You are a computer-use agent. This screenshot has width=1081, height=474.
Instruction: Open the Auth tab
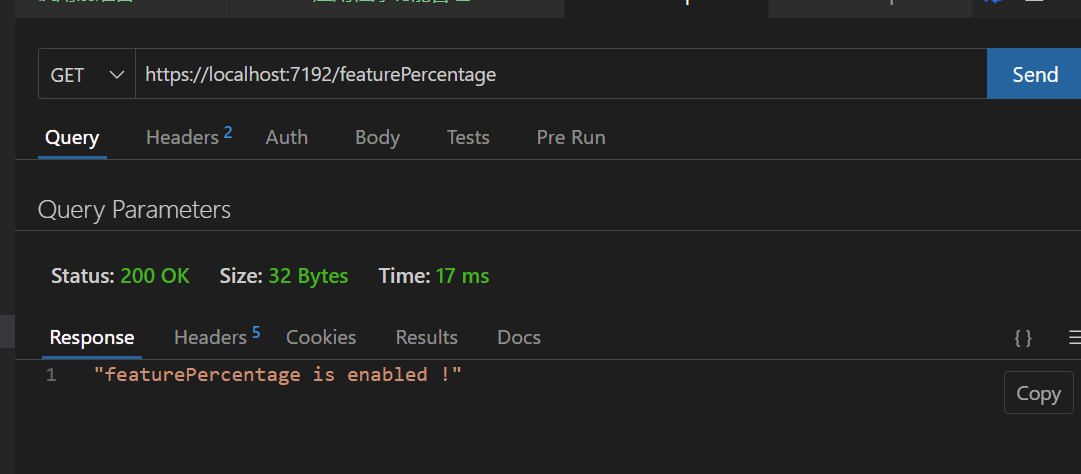pos(287,137)
